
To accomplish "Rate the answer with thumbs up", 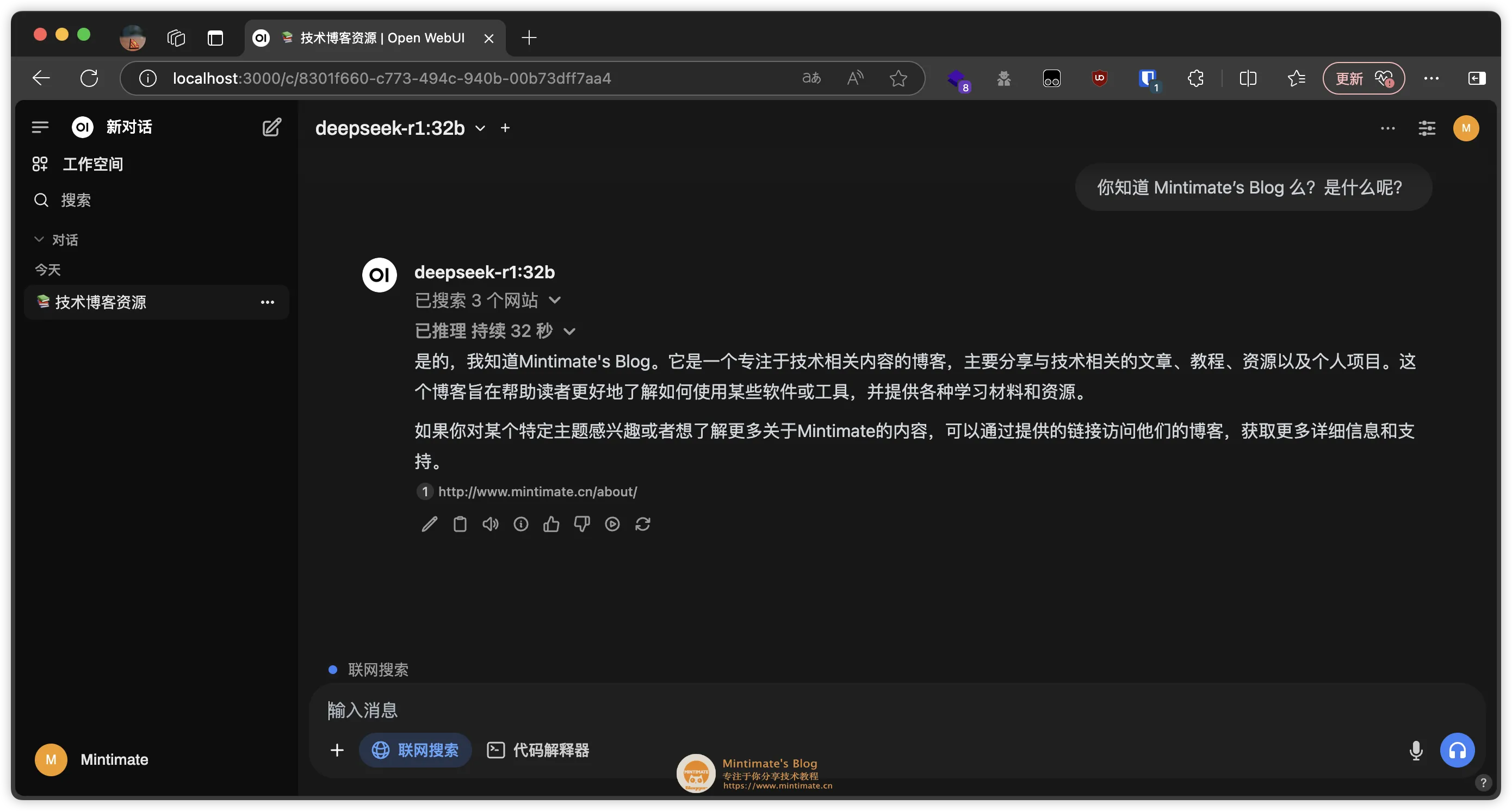I will [551, 523].
